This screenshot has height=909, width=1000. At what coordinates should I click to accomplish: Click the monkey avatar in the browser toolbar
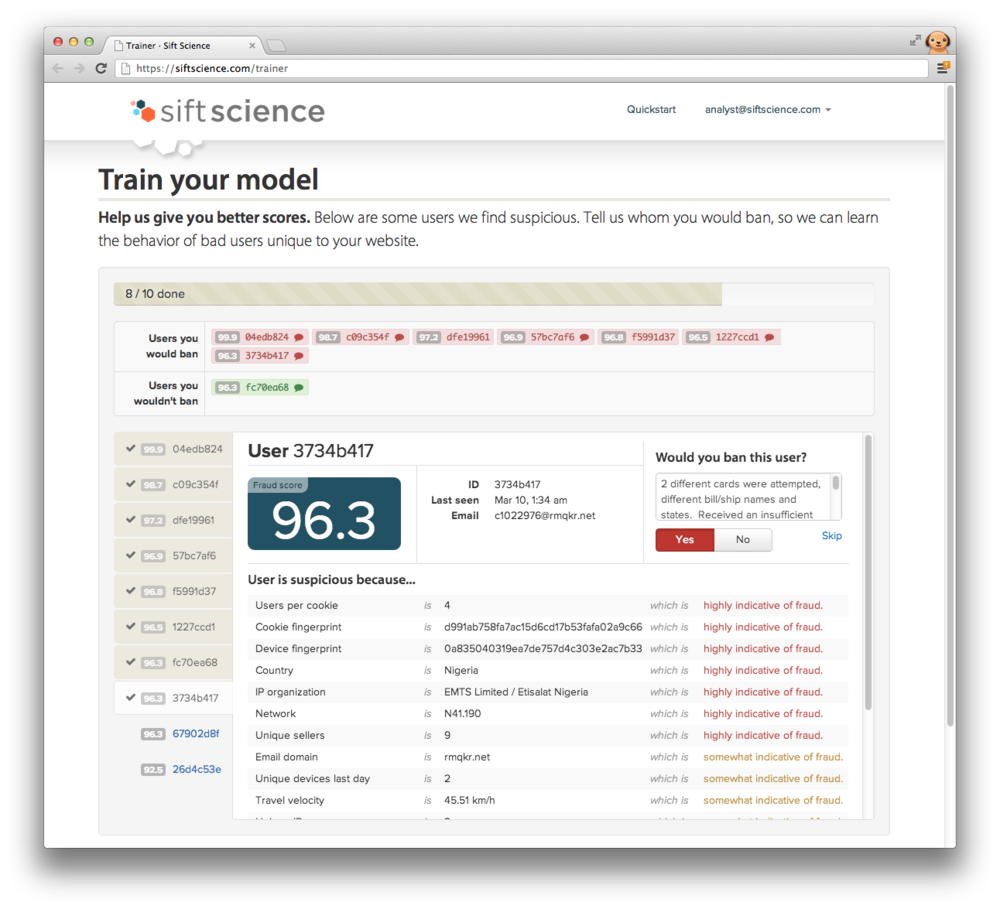[936, 42]
